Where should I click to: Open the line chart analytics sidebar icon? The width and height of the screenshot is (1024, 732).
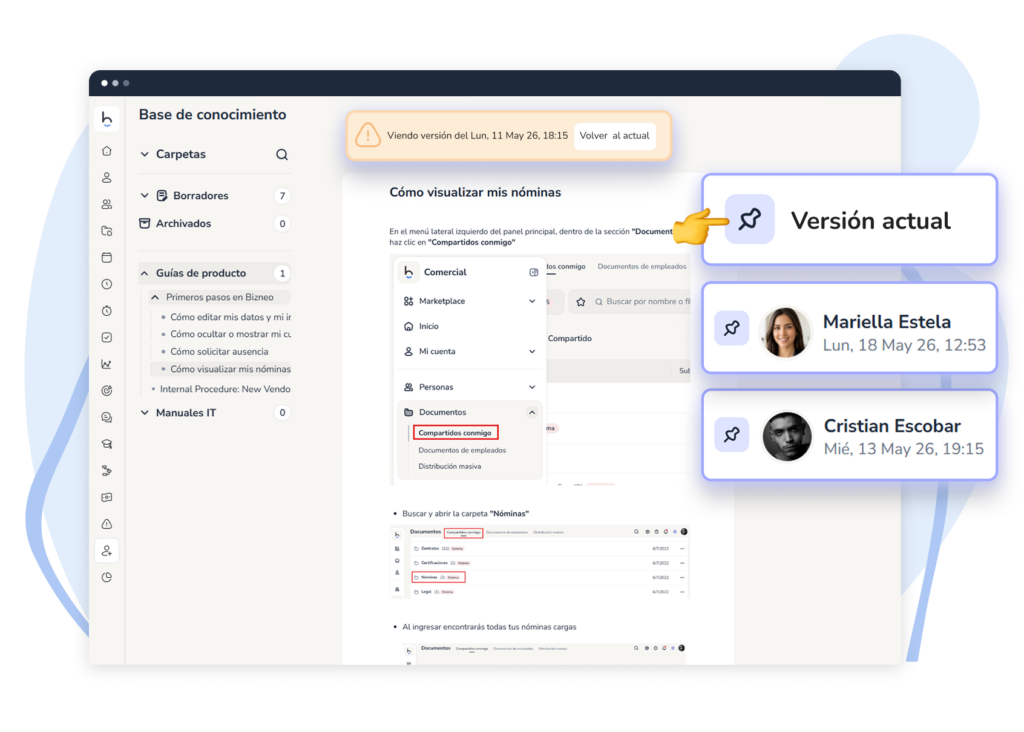pyautogui.click(x=107, y=364)
